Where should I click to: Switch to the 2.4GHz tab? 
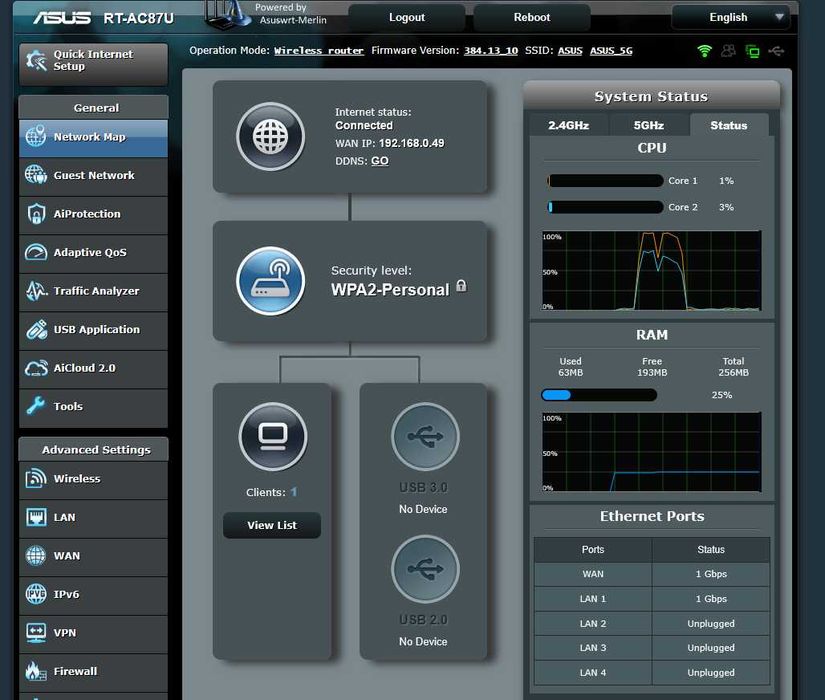click(568, 125)
